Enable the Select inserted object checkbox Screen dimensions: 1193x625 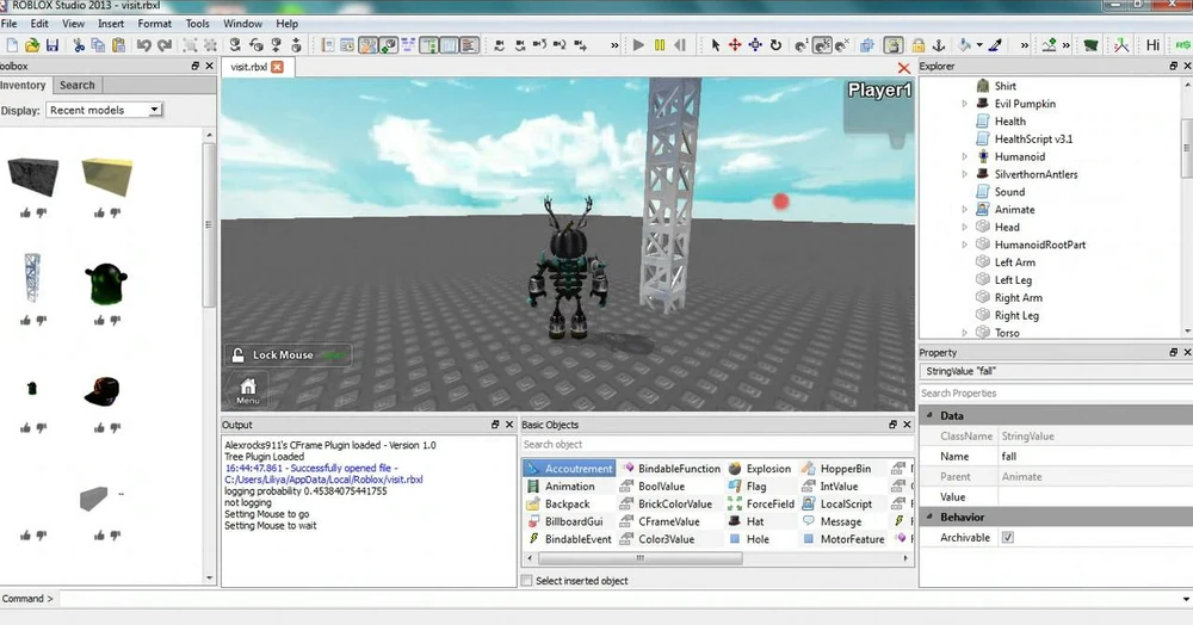(527, 581)
